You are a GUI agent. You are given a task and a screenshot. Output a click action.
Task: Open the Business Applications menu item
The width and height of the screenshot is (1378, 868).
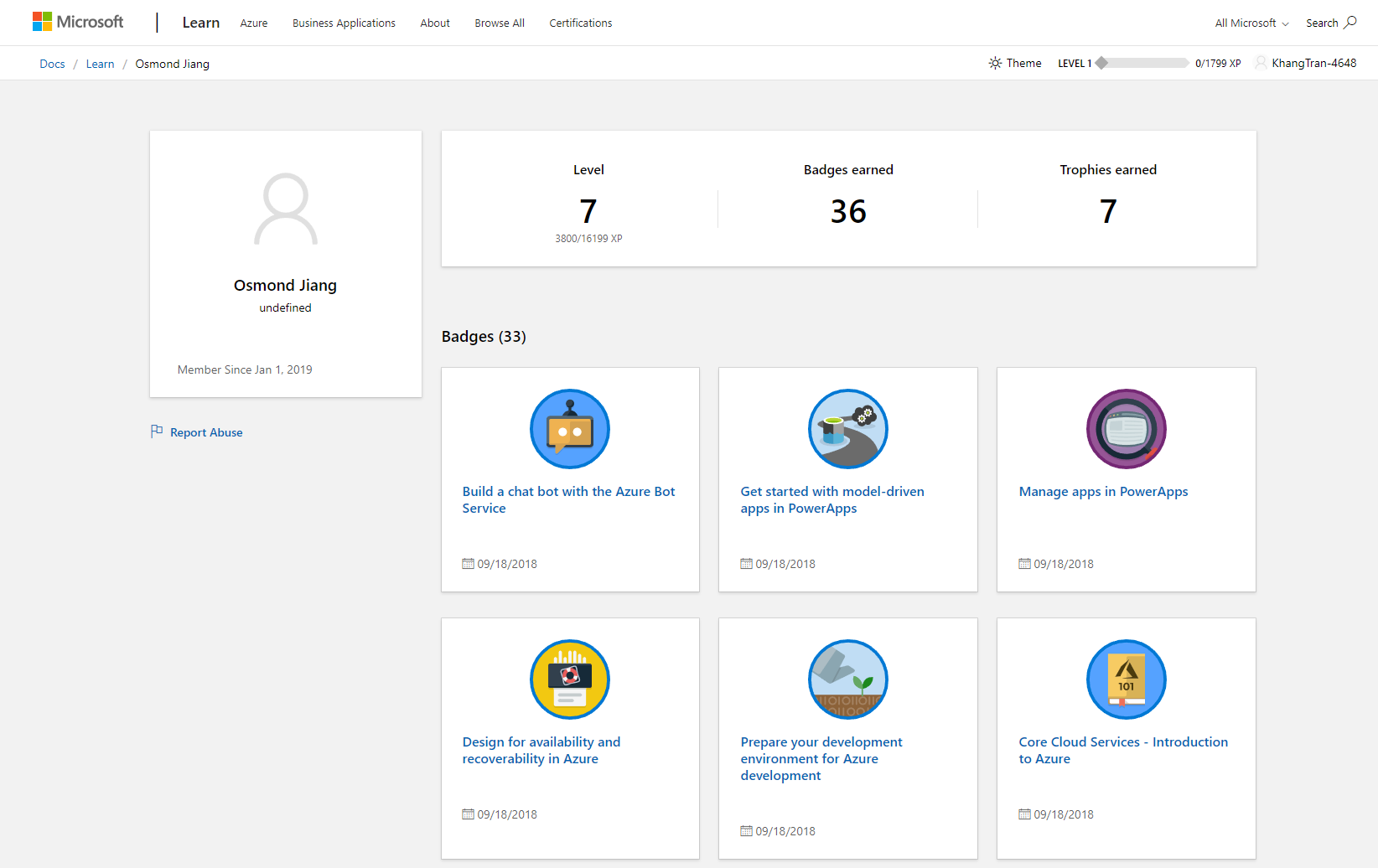344,23
